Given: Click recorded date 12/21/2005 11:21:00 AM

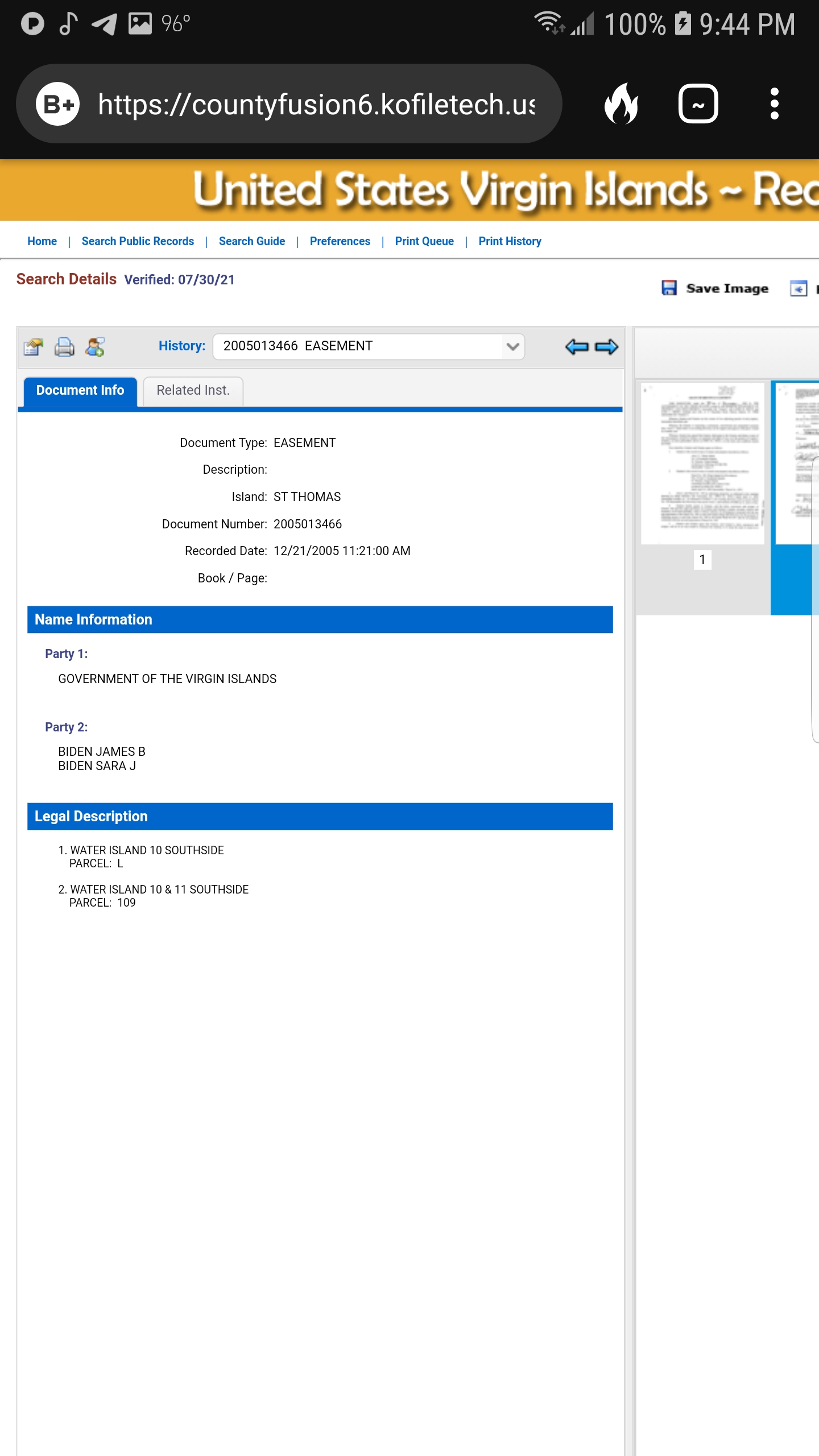Looking at the screenshot, I should pos(342,551).
